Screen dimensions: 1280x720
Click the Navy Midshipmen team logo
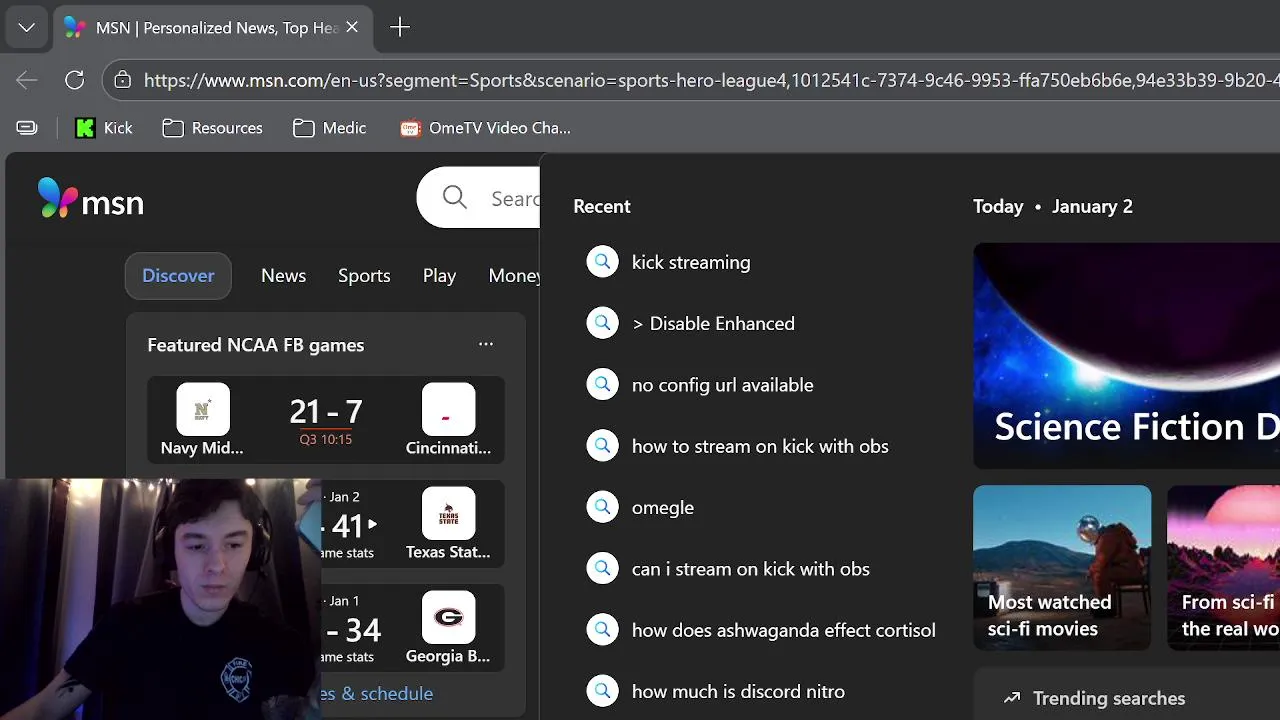coord(203,410)
